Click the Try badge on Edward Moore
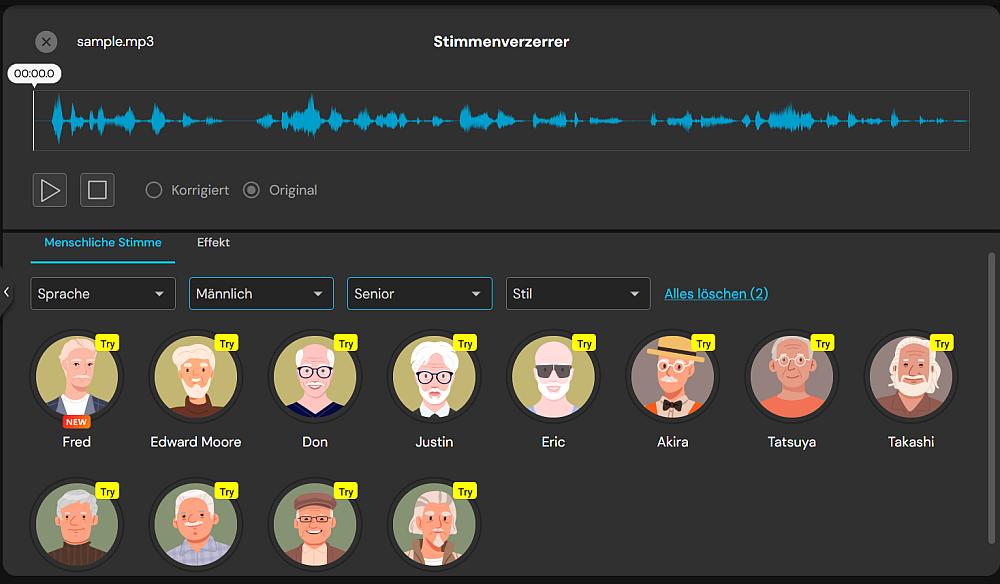The image size is (1000, 584). click(x=226, y=343)
